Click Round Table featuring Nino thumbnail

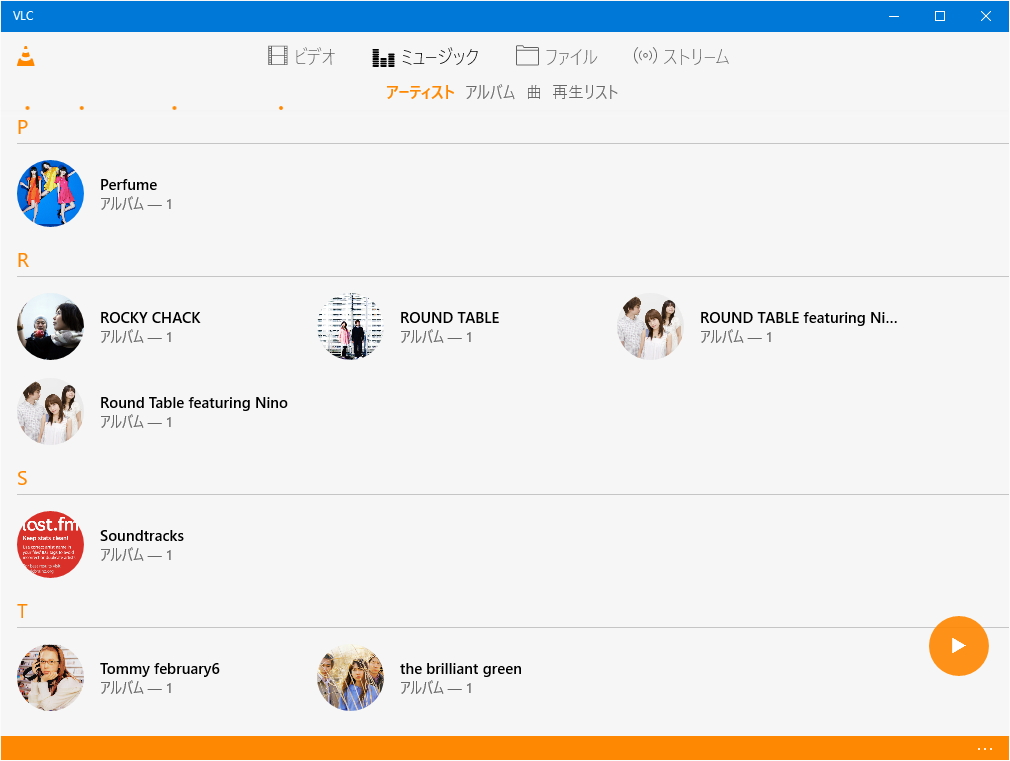[x=50, y=412]
